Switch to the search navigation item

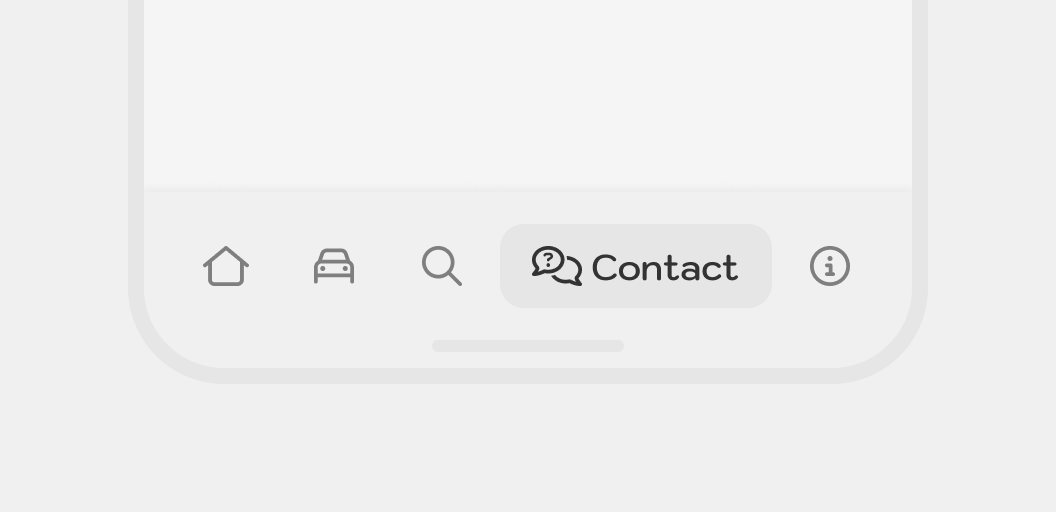click(442, 266)
